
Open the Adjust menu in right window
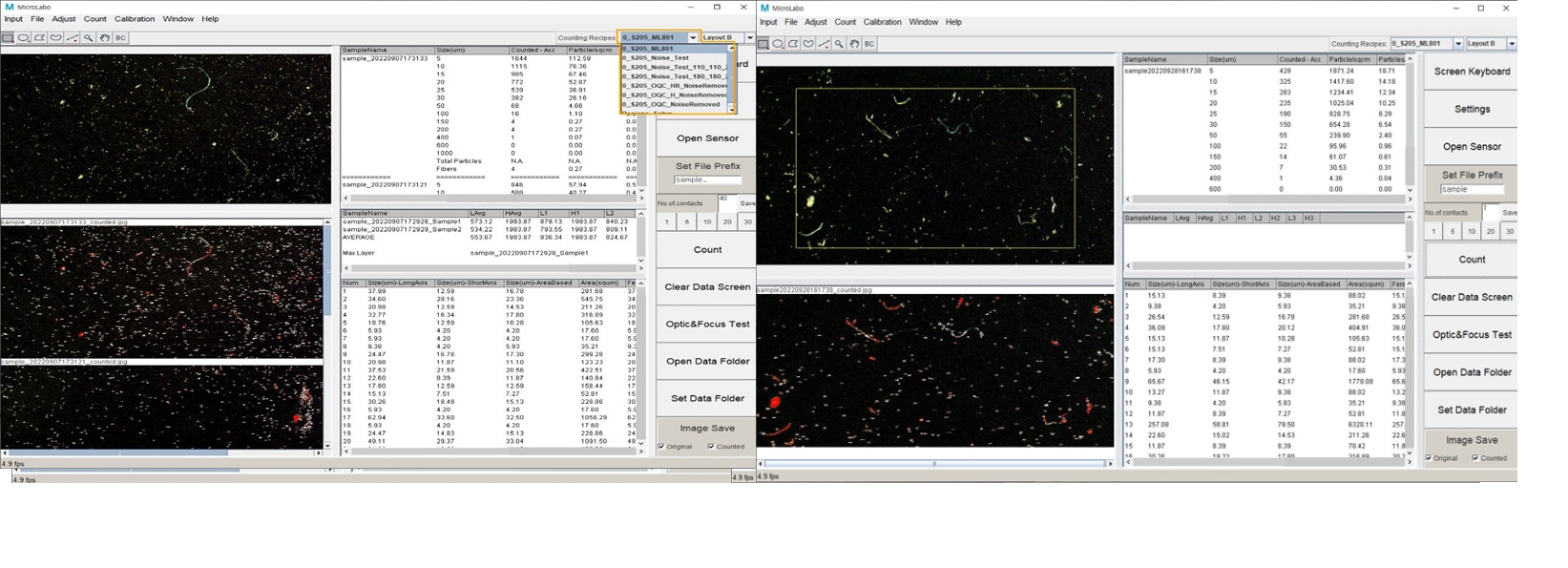[x=816, y=22]
